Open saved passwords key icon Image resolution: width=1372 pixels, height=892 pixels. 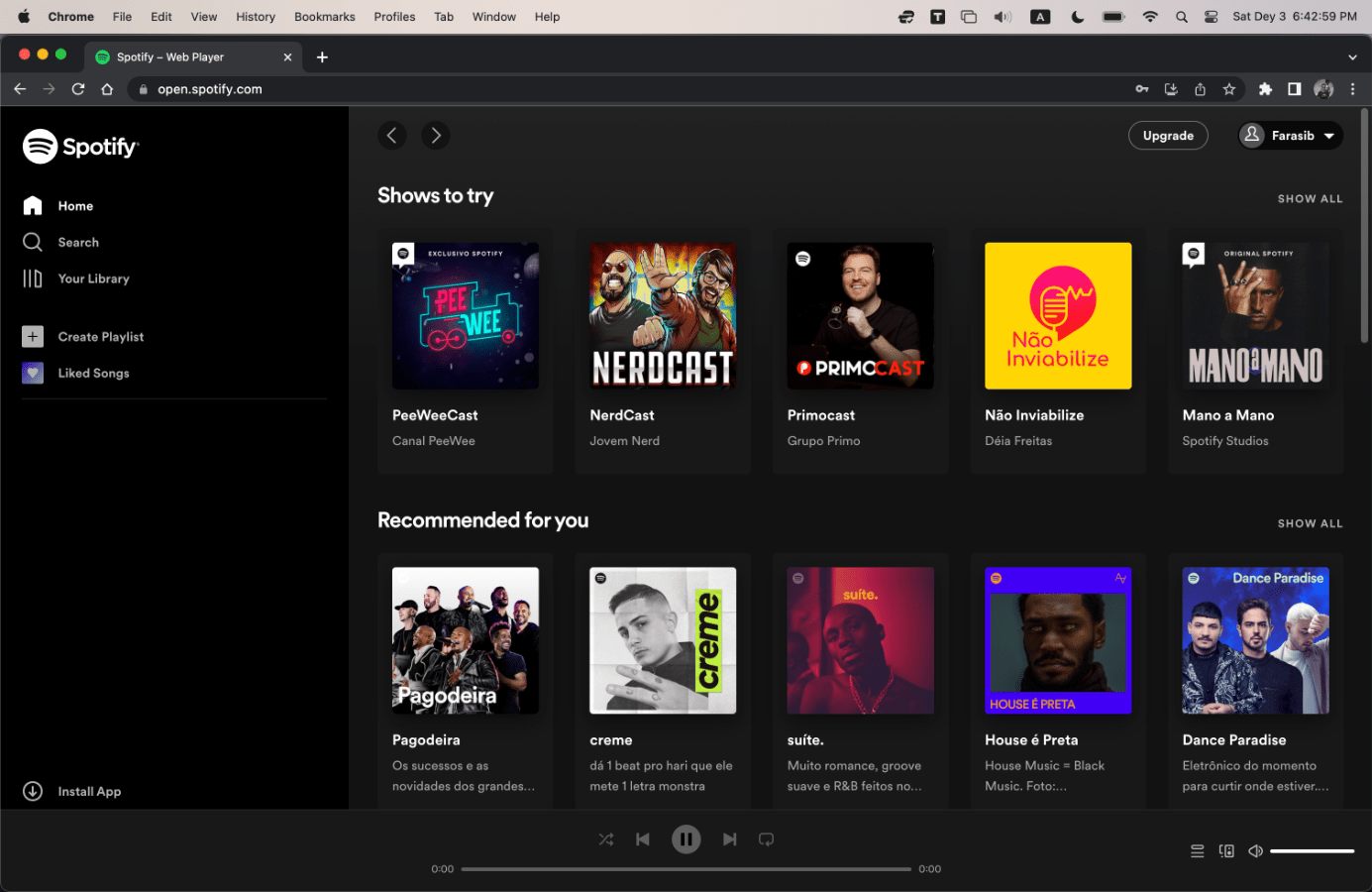pyautogui.click(x=1142, y=89)
